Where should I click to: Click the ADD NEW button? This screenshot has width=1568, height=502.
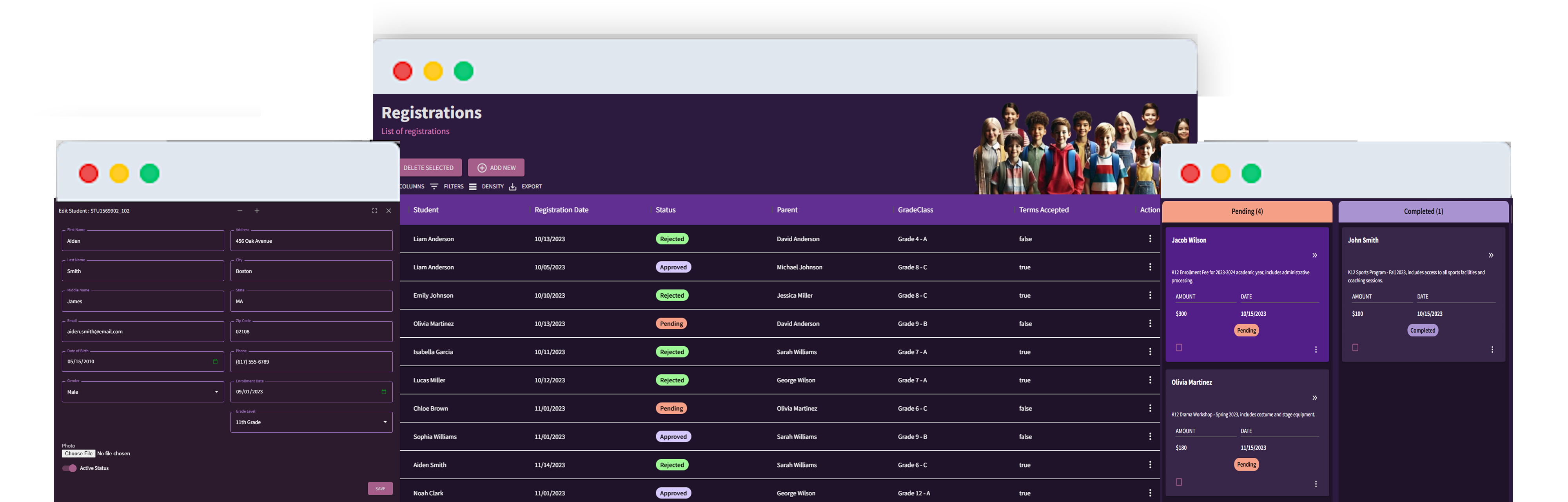coord(496,167)
